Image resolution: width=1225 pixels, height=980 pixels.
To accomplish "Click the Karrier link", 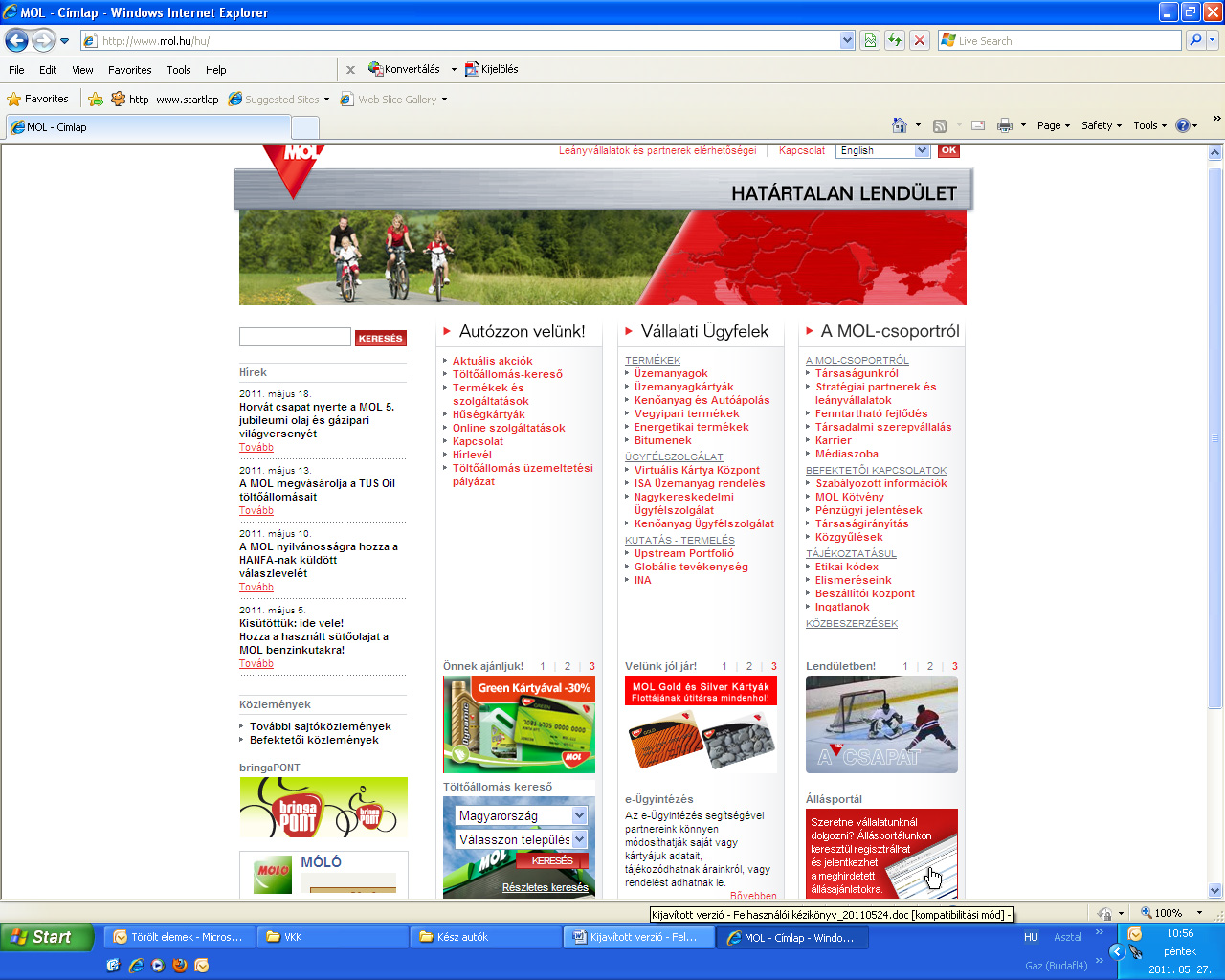I will tap(834, 440).
